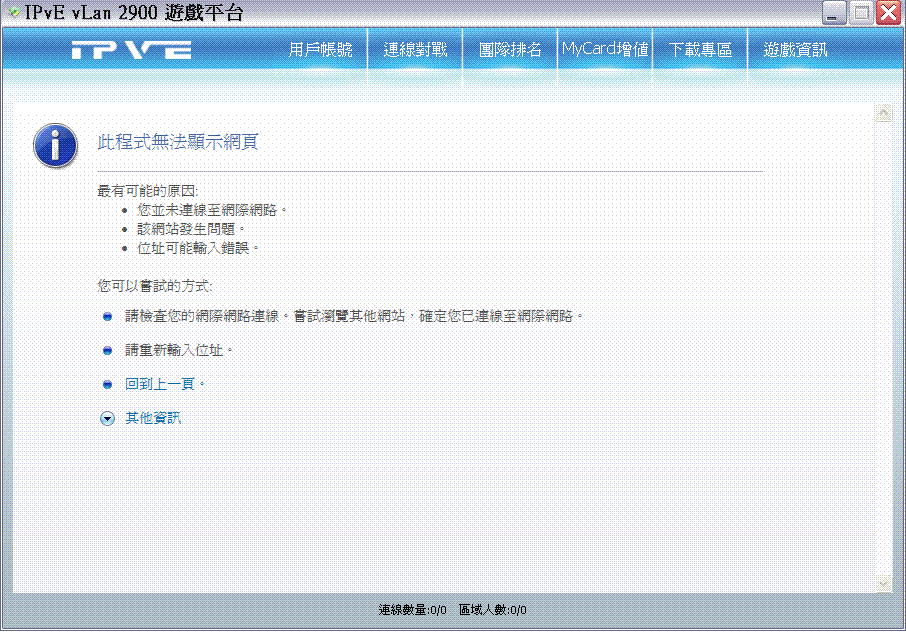Screen dimensions: 906x637
Task: Click the blue information icon
Action: pos(55,146)
